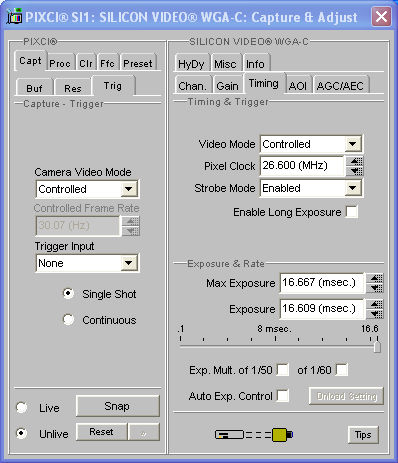Tick Exp. Mult. of 1/50 checkbox

pyautogui.click(x=283, y=370)
